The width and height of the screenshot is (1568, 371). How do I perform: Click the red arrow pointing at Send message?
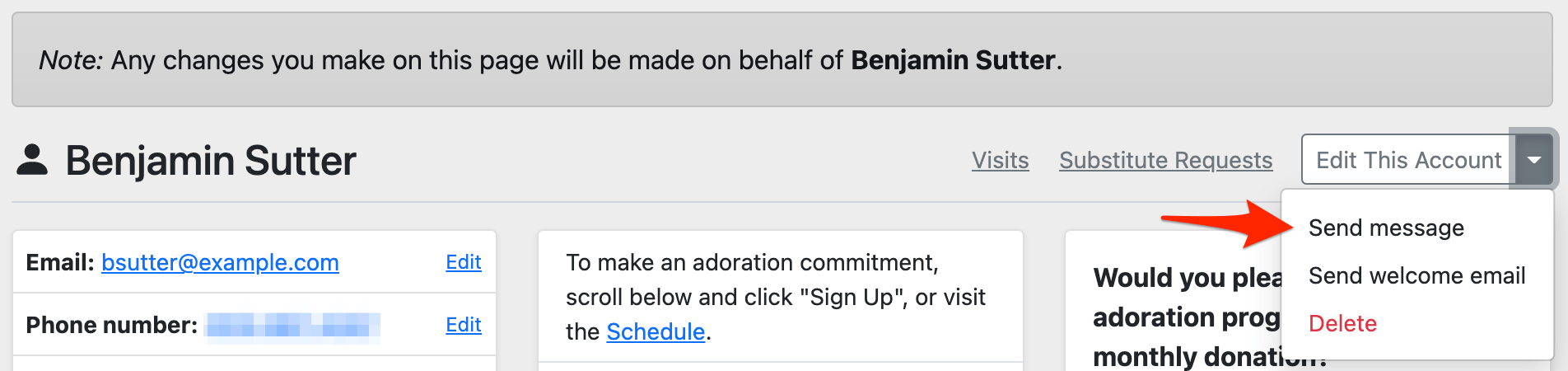[1227, 223]
